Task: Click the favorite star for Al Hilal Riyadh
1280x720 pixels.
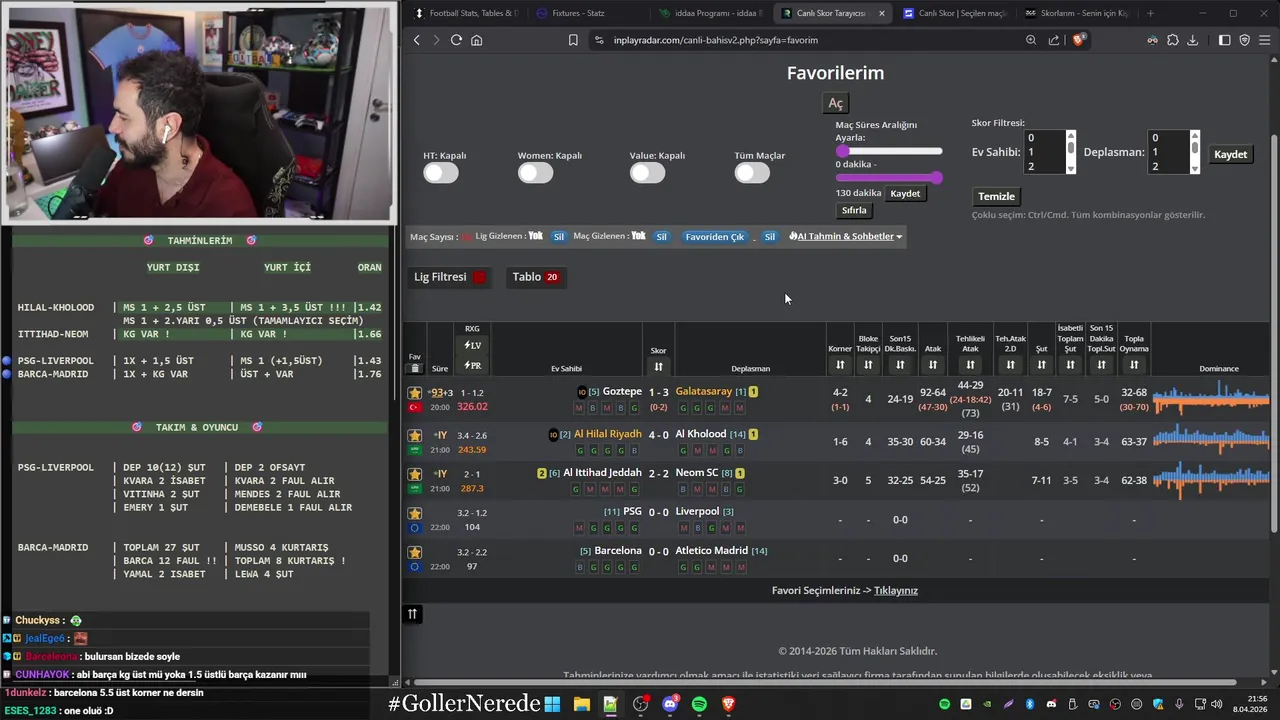Action: tap(415, 435)
